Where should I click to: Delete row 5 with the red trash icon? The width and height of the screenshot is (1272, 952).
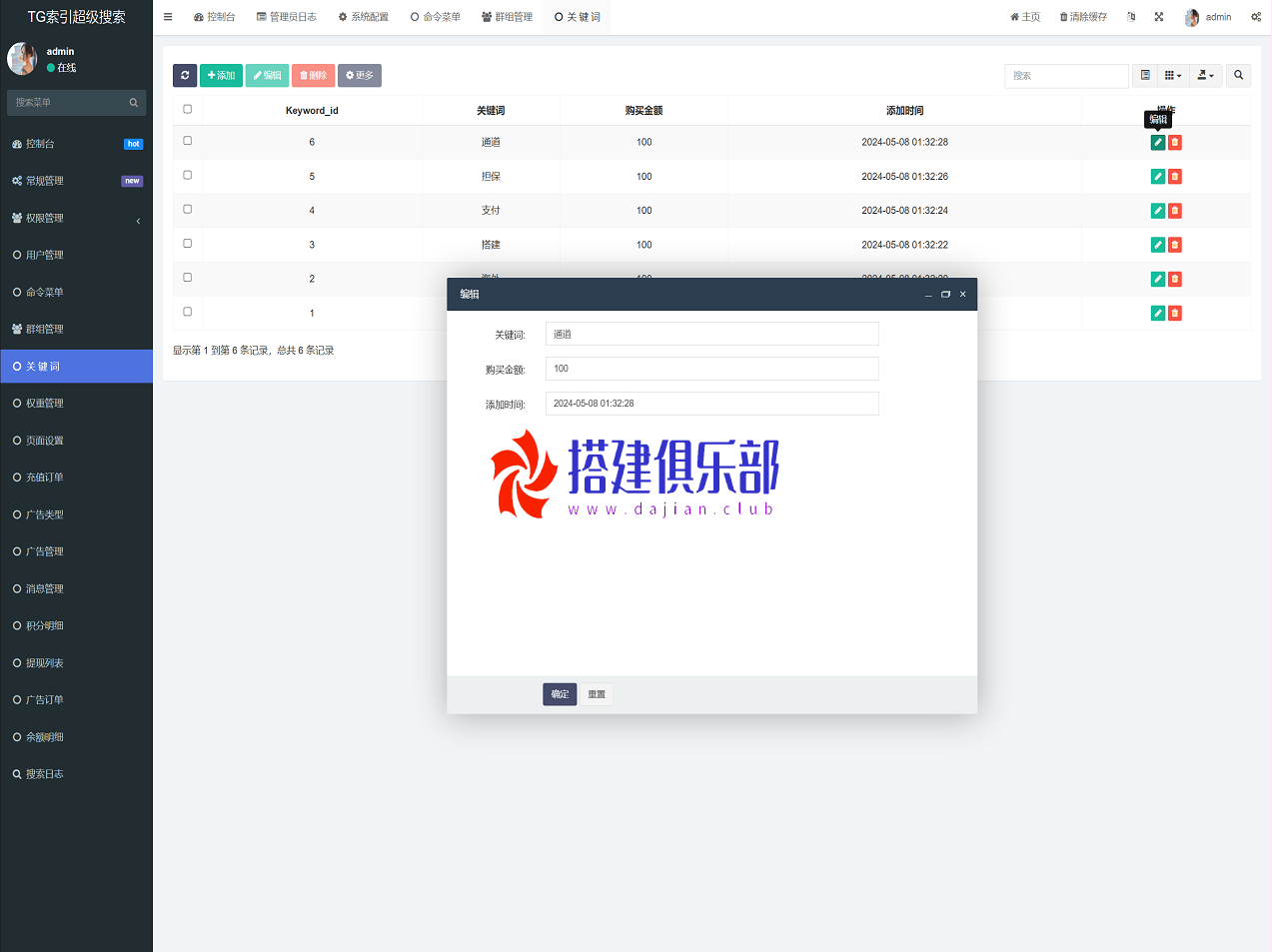[1175, 177]
